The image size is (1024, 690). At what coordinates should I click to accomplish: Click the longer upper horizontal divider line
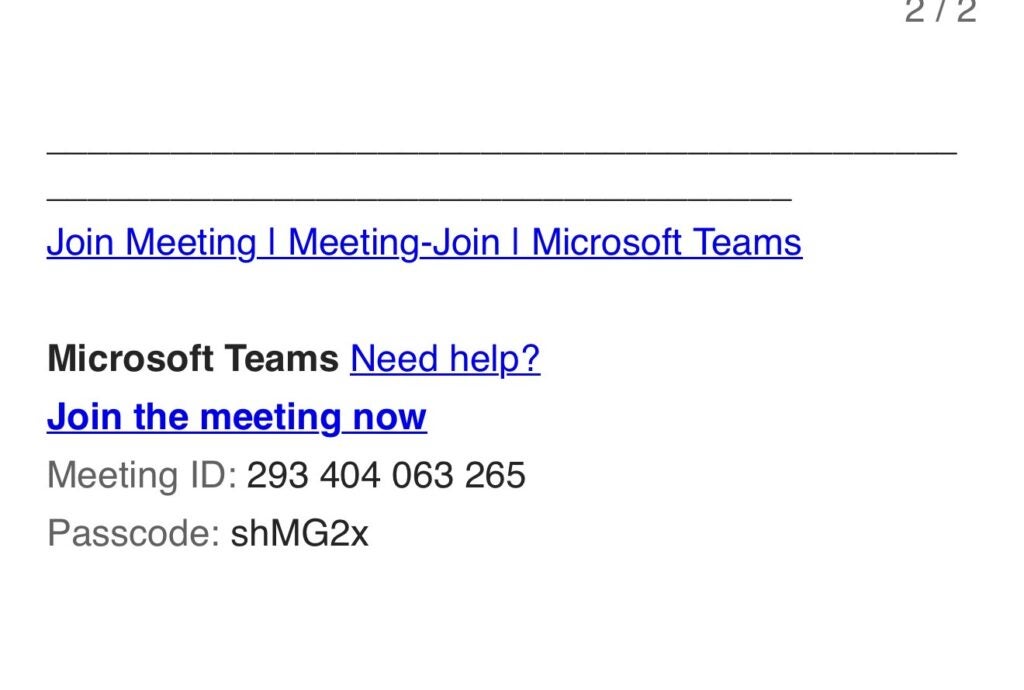500,152
